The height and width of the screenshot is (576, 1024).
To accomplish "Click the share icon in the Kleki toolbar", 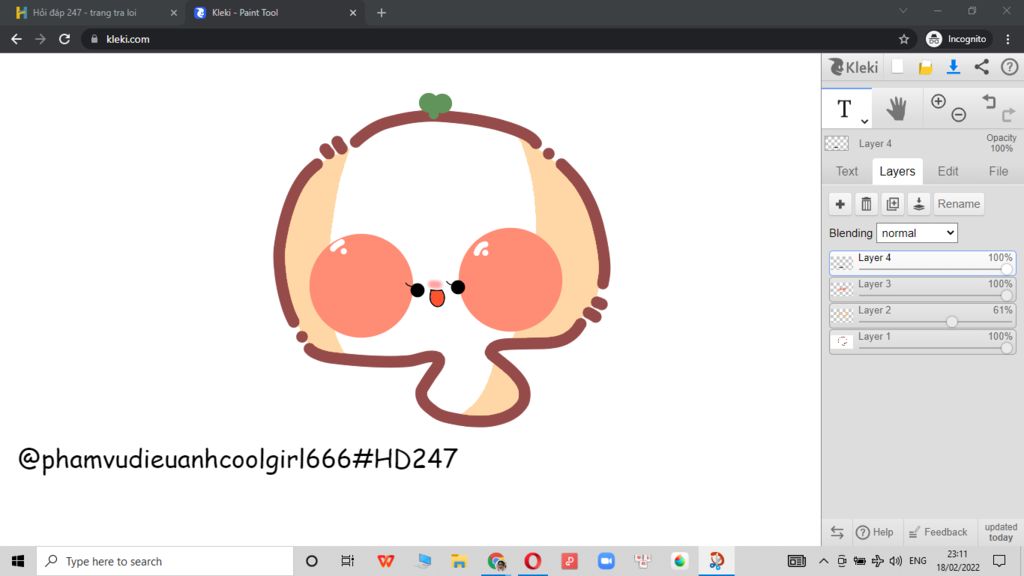I will [x=982, y=67].
